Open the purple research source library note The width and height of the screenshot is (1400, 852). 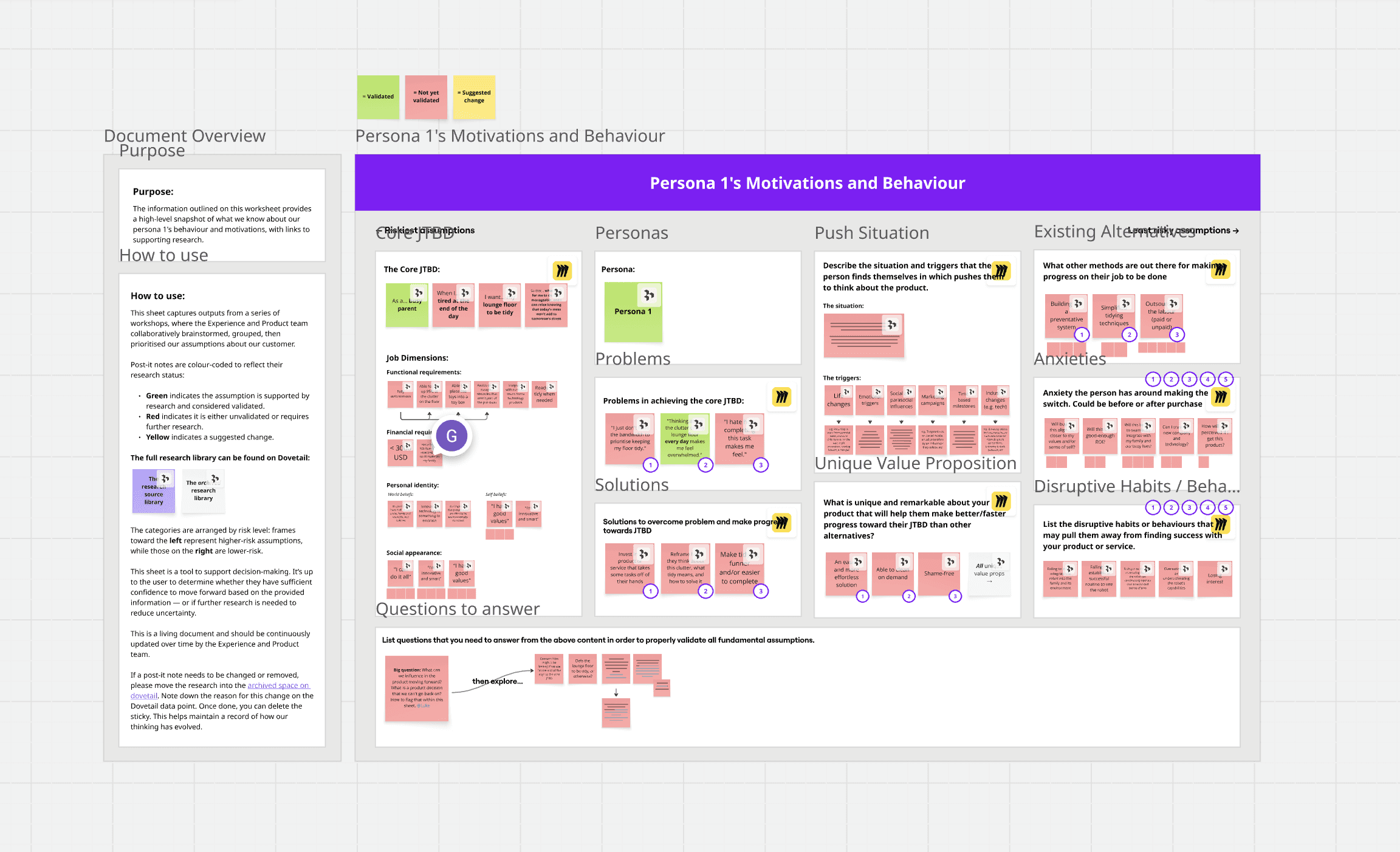point(153,491)
